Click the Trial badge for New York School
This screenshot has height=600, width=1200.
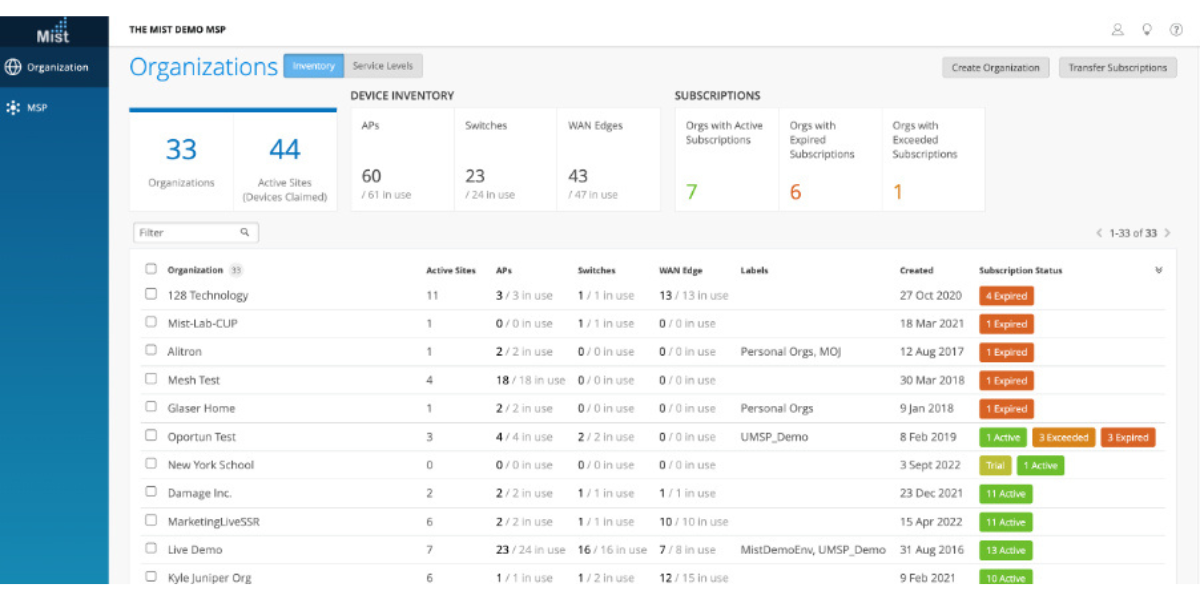995,465
